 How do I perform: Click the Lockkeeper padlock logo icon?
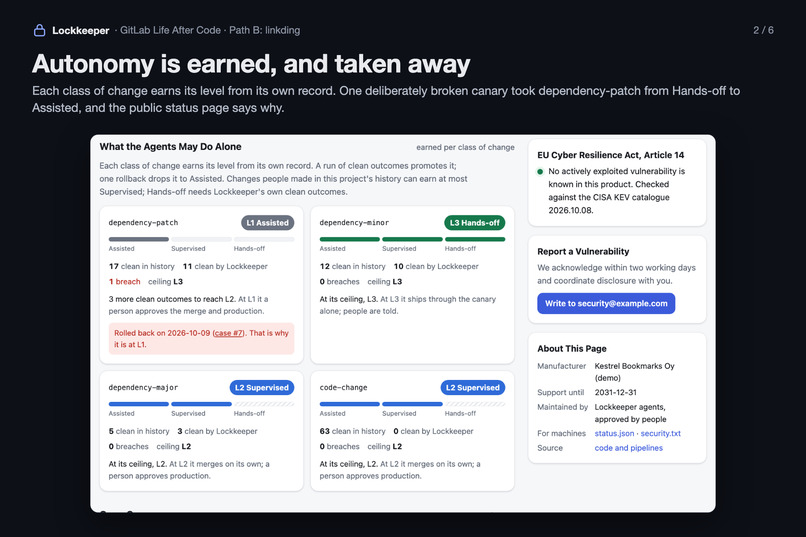(x=39, y=30)
